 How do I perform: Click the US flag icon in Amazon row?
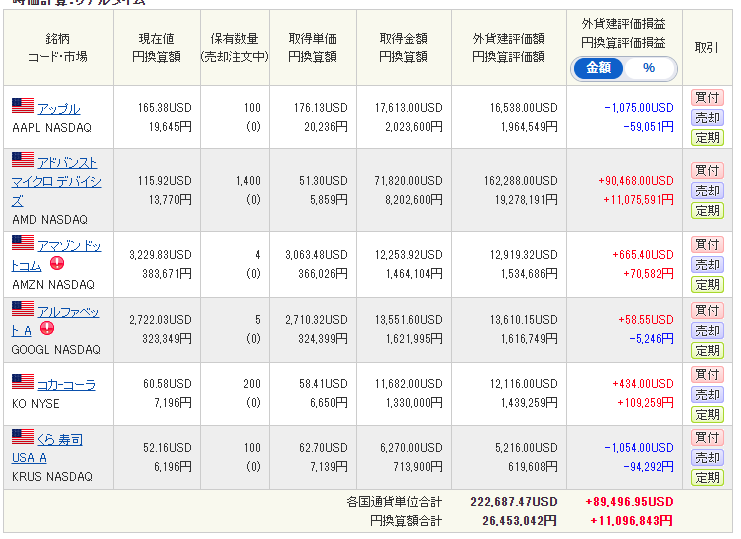23,244
